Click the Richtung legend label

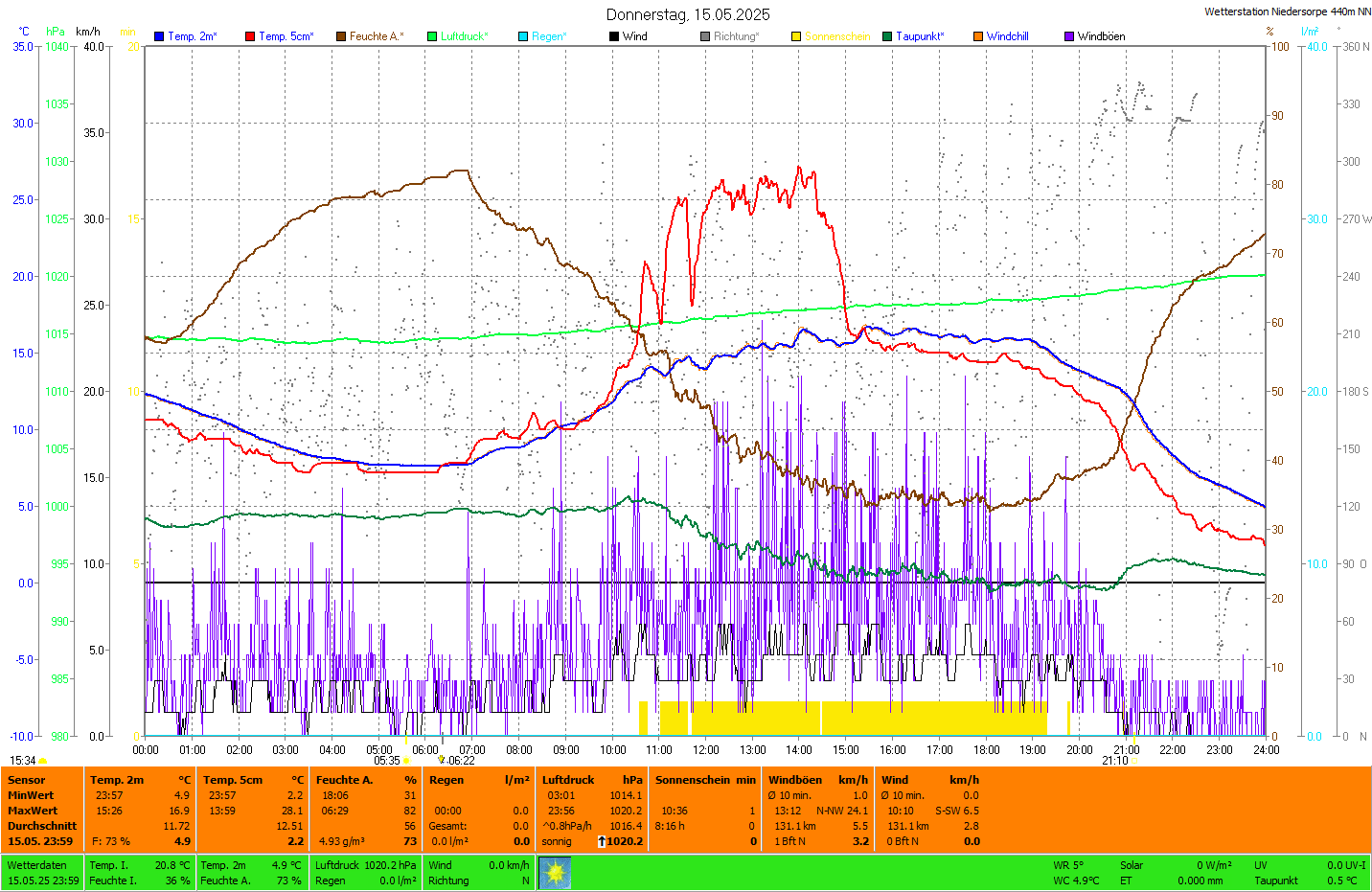736,36
